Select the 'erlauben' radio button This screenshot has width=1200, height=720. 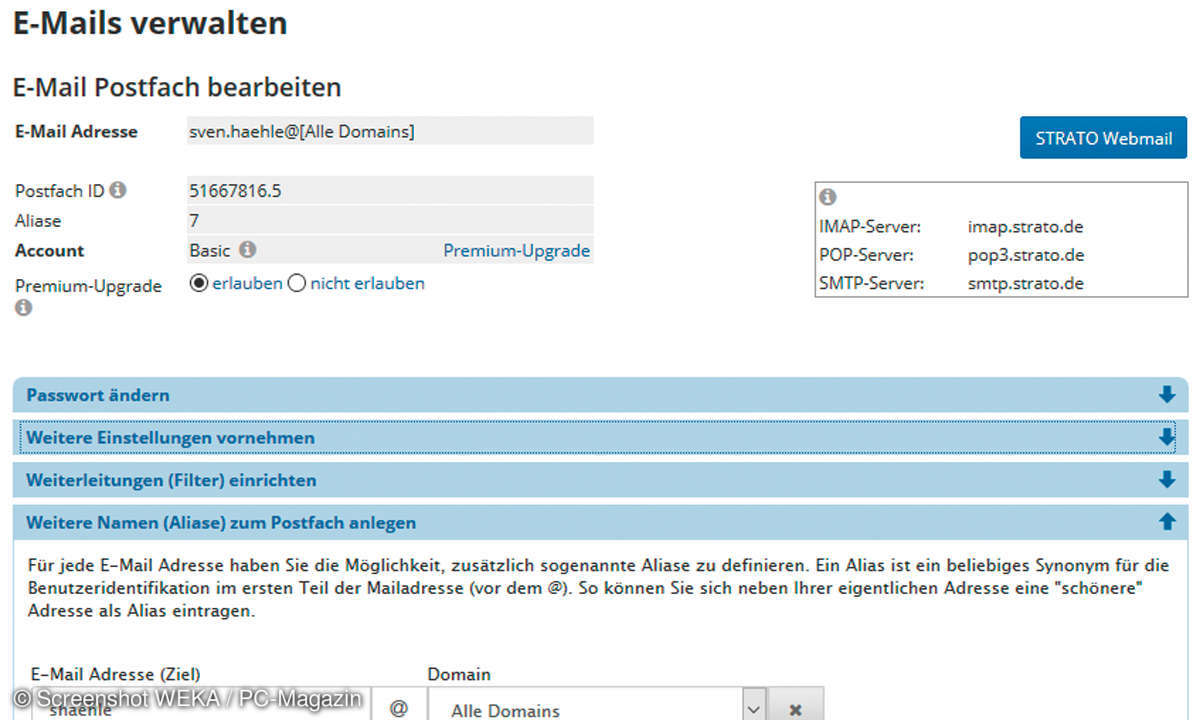point(198,283)
